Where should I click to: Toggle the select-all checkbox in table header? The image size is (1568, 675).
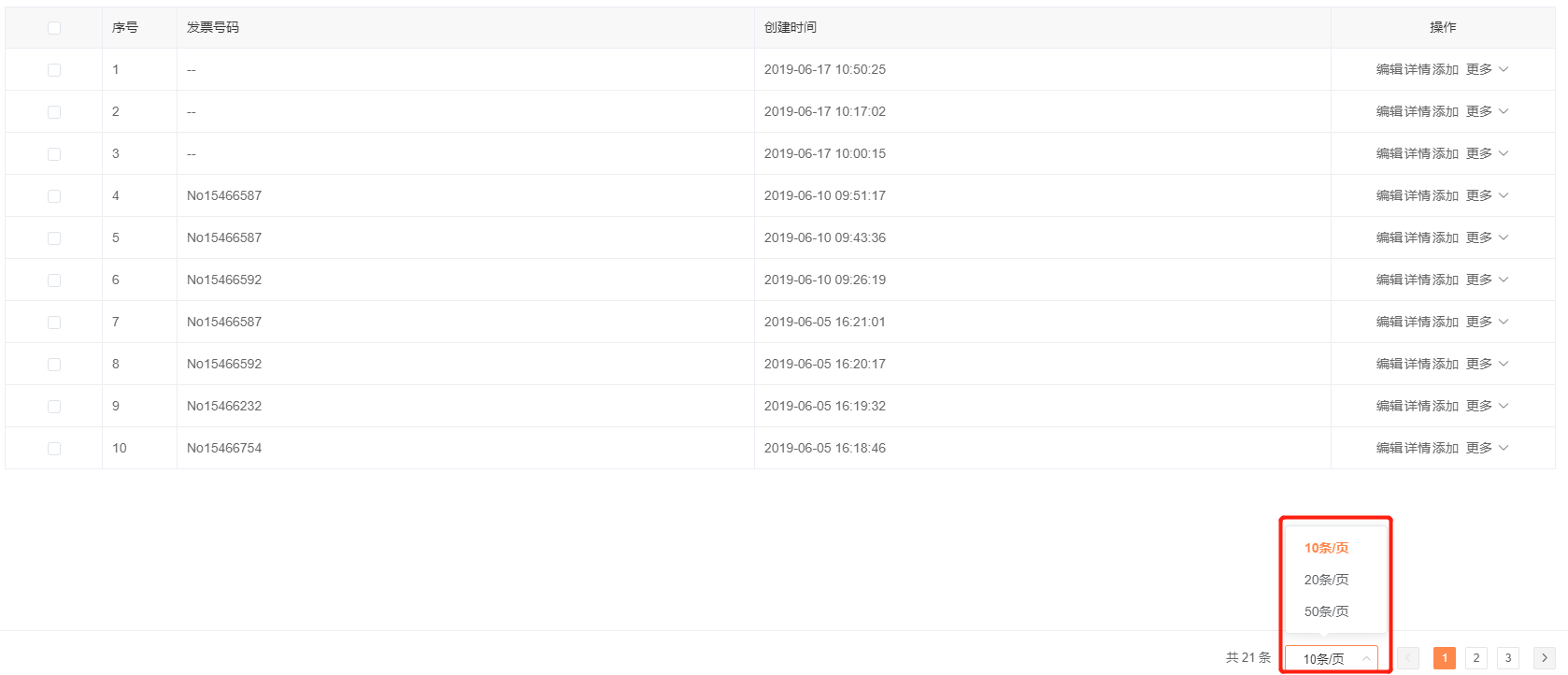pyautogui.click(x=54, y=28)
